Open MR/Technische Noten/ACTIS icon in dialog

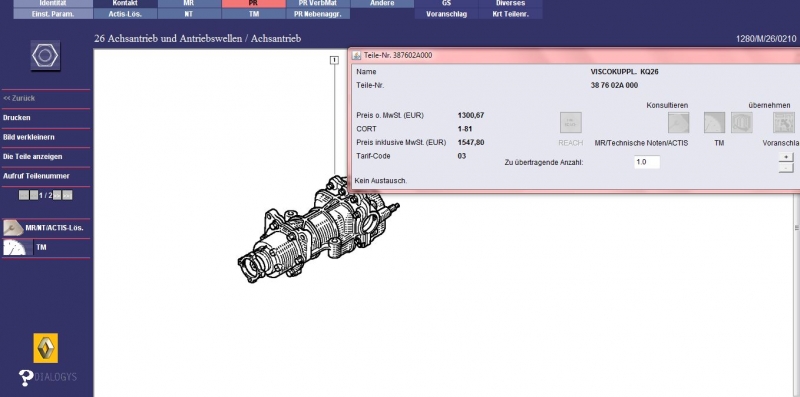679,122
